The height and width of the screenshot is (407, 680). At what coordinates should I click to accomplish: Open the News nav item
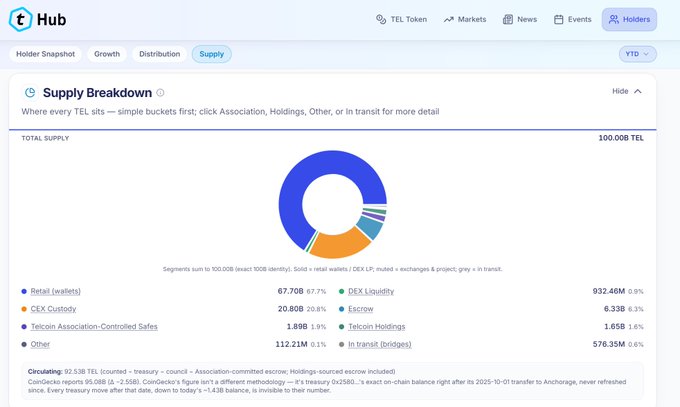(520, 19)
